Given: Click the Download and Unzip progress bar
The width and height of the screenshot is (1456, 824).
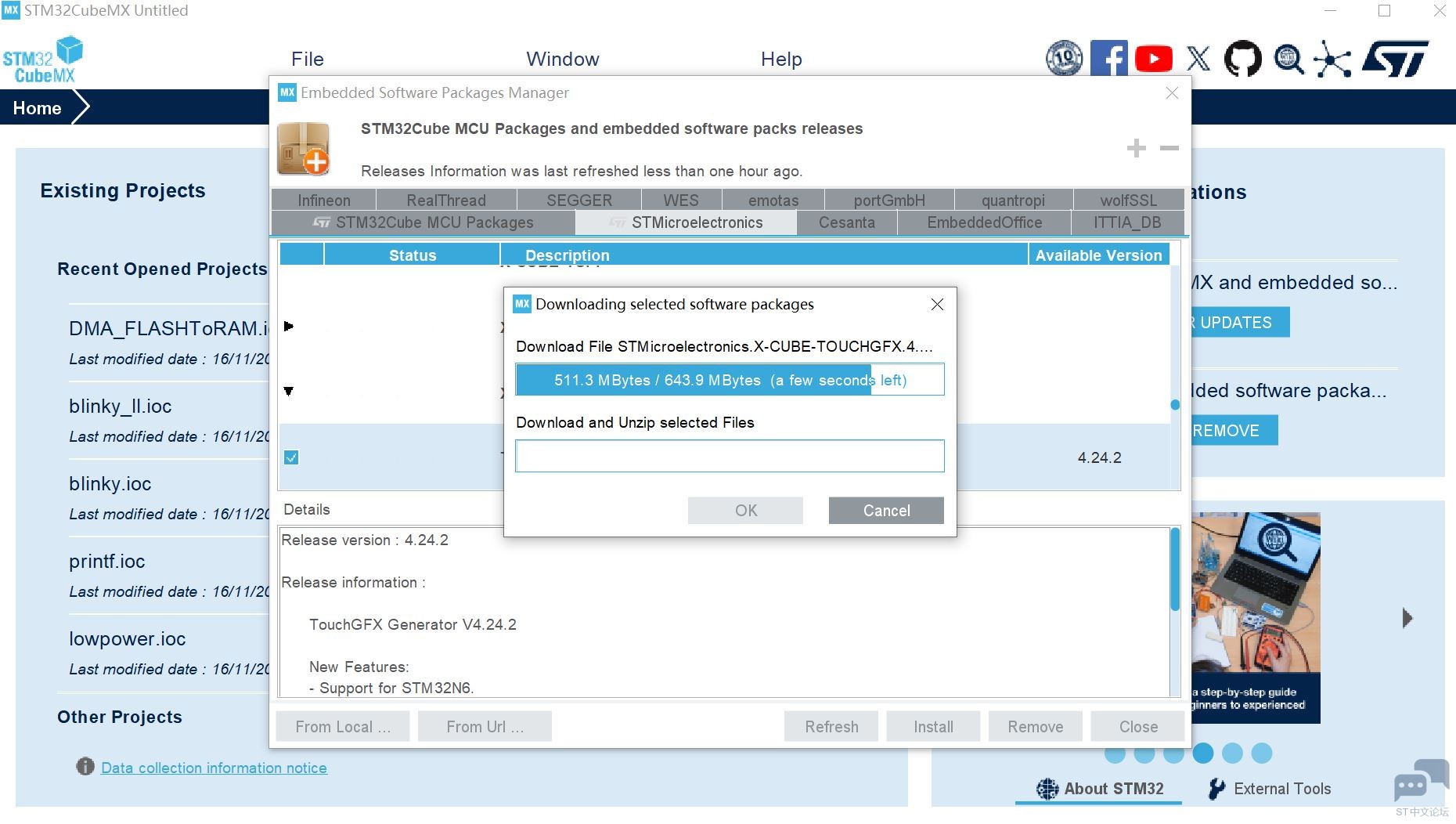Looking at the screenshot, I should pyautogui.click(x=730, y=456).
